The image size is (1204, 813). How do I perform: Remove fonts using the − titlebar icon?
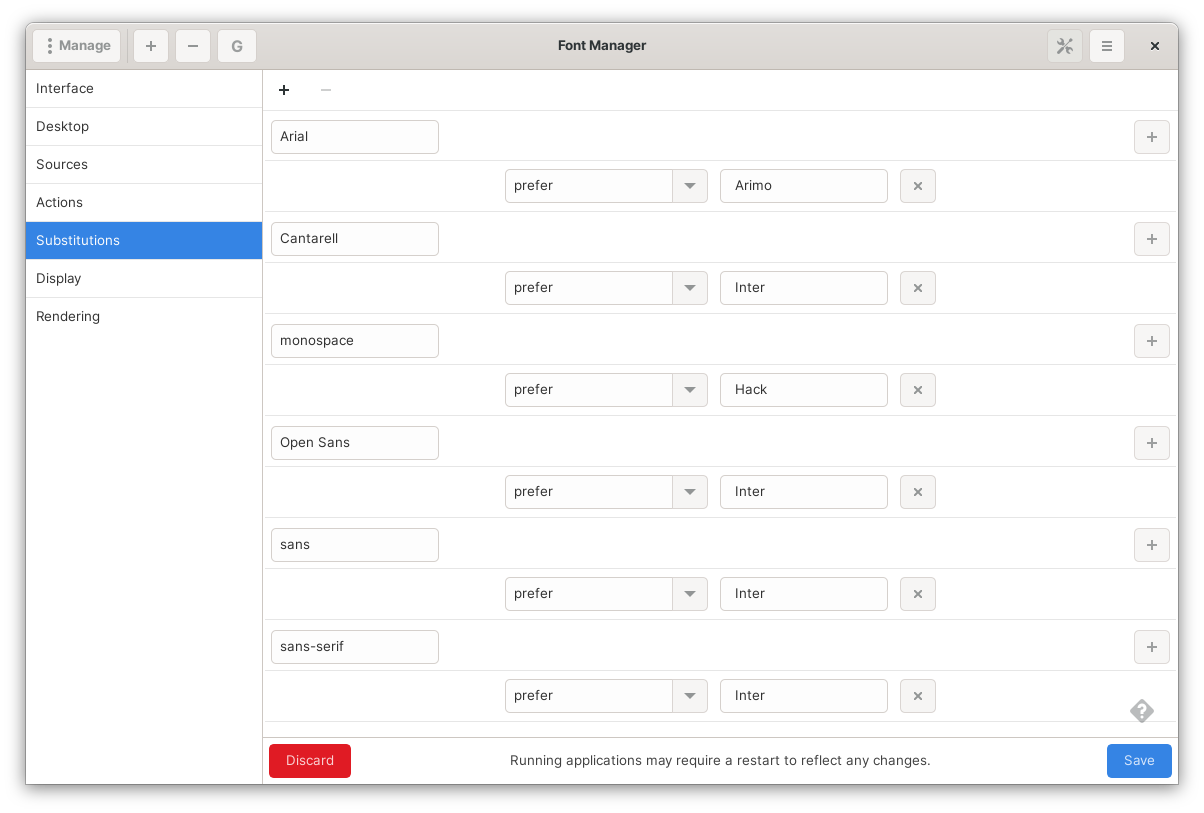(193, 45)
